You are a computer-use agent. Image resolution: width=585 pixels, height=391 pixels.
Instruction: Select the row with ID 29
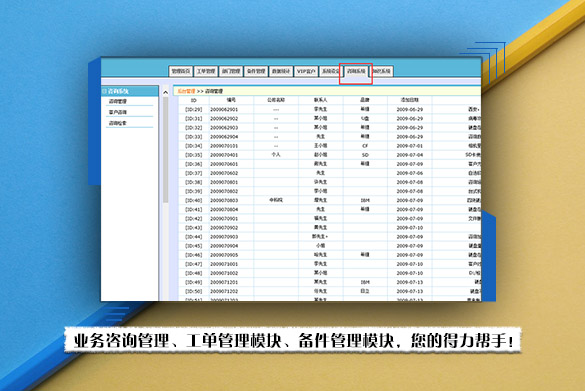point(330,109)
